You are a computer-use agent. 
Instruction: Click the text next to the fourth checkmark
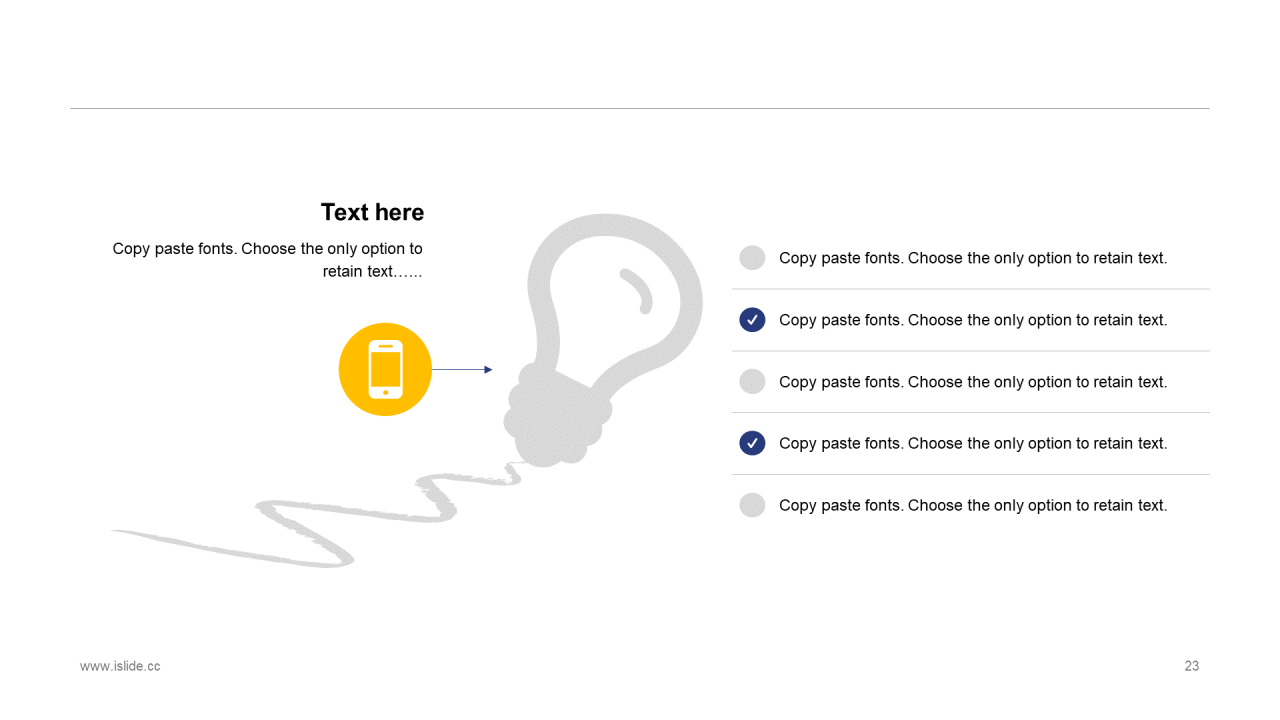point(973,443)
